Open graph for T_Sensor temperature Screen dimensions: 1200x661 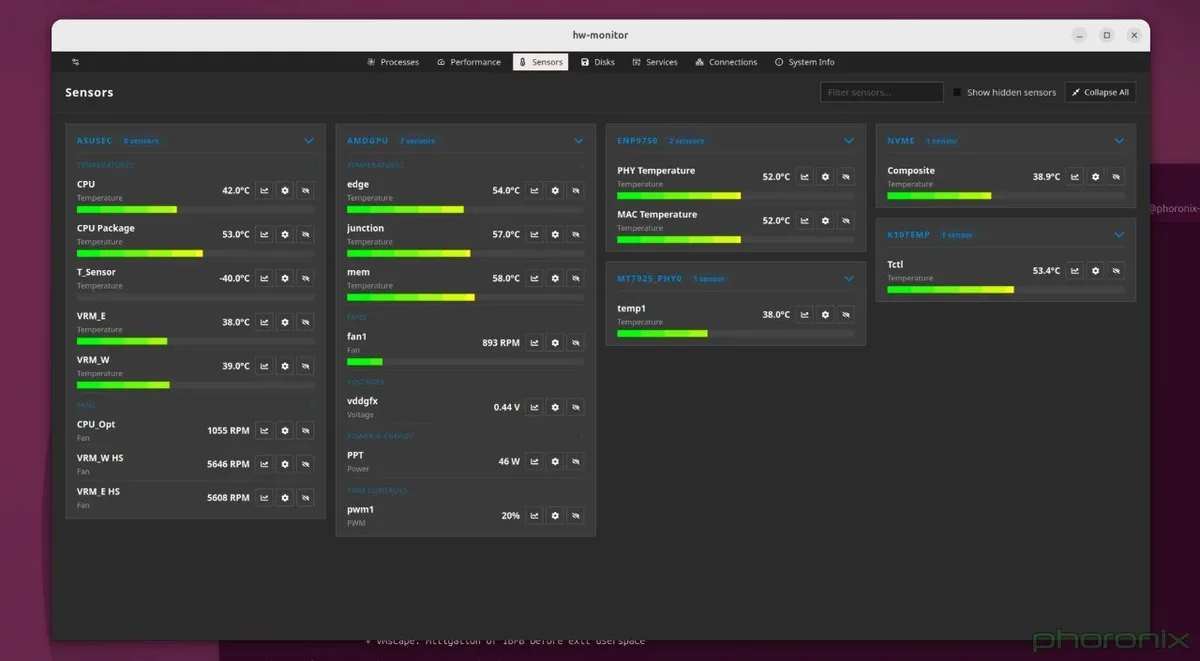tap(264, 278)
